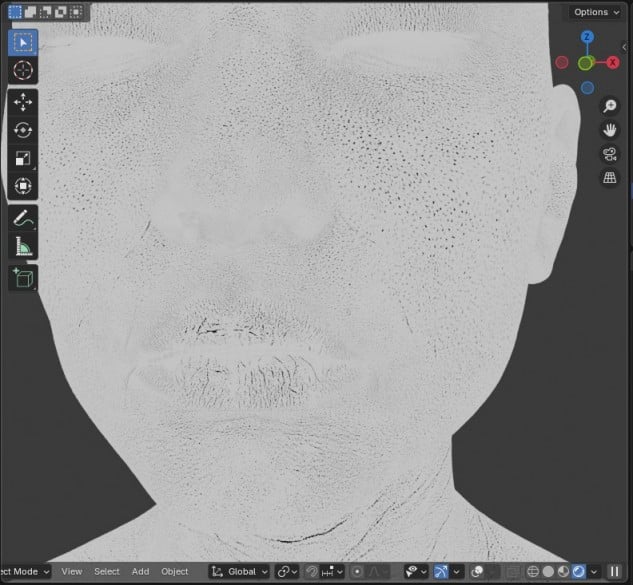Select the Scale tool

(23, 158)
